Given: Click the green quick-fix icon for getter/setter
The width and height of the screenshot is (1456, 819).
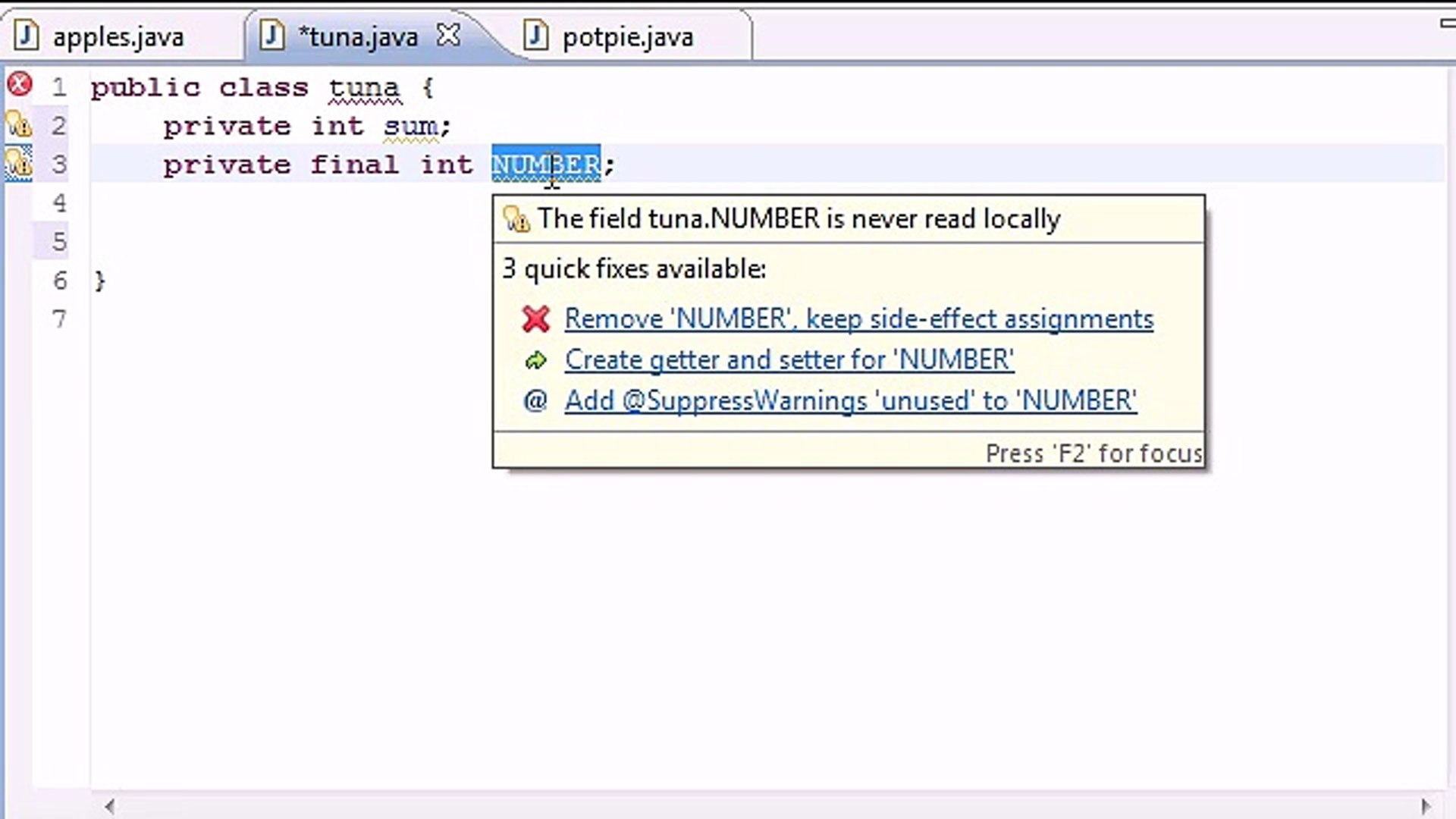Looking at the screenshot, I should tap(535, 360).
